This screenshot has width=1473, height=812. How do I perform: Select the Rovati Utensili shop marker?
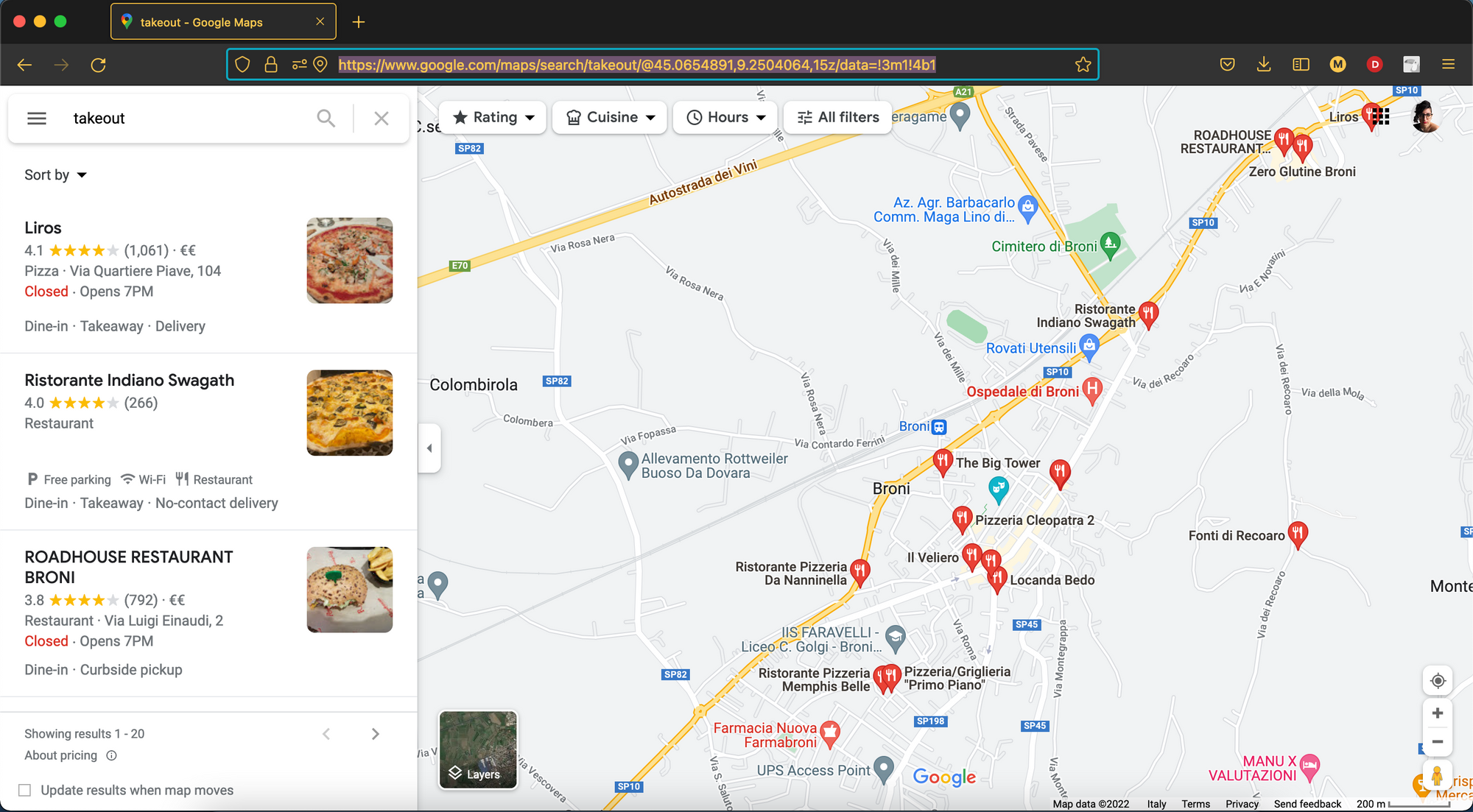1089,347
